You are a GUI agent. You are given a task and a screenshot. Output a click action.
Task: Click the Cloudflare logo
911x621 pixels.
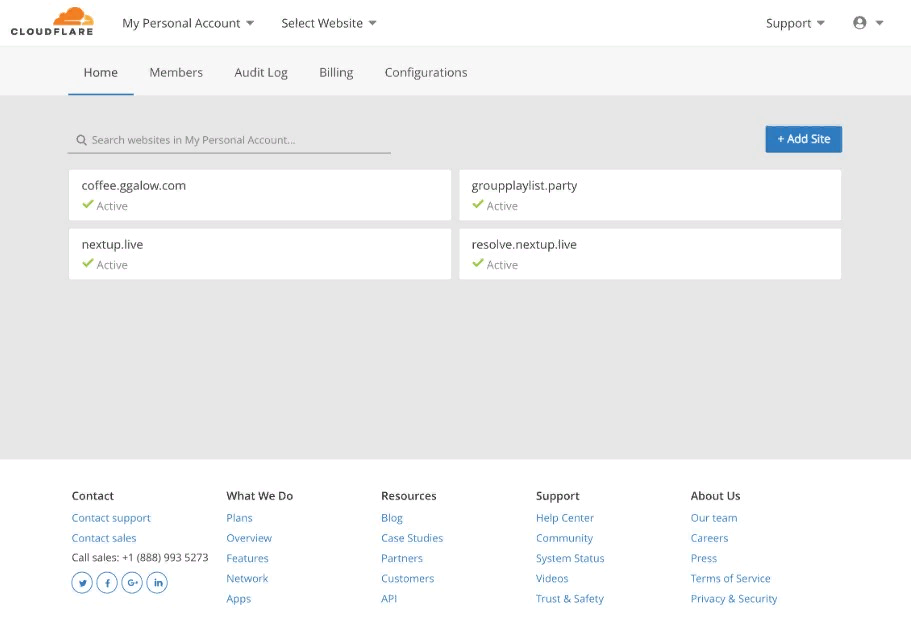click(52, 22)
